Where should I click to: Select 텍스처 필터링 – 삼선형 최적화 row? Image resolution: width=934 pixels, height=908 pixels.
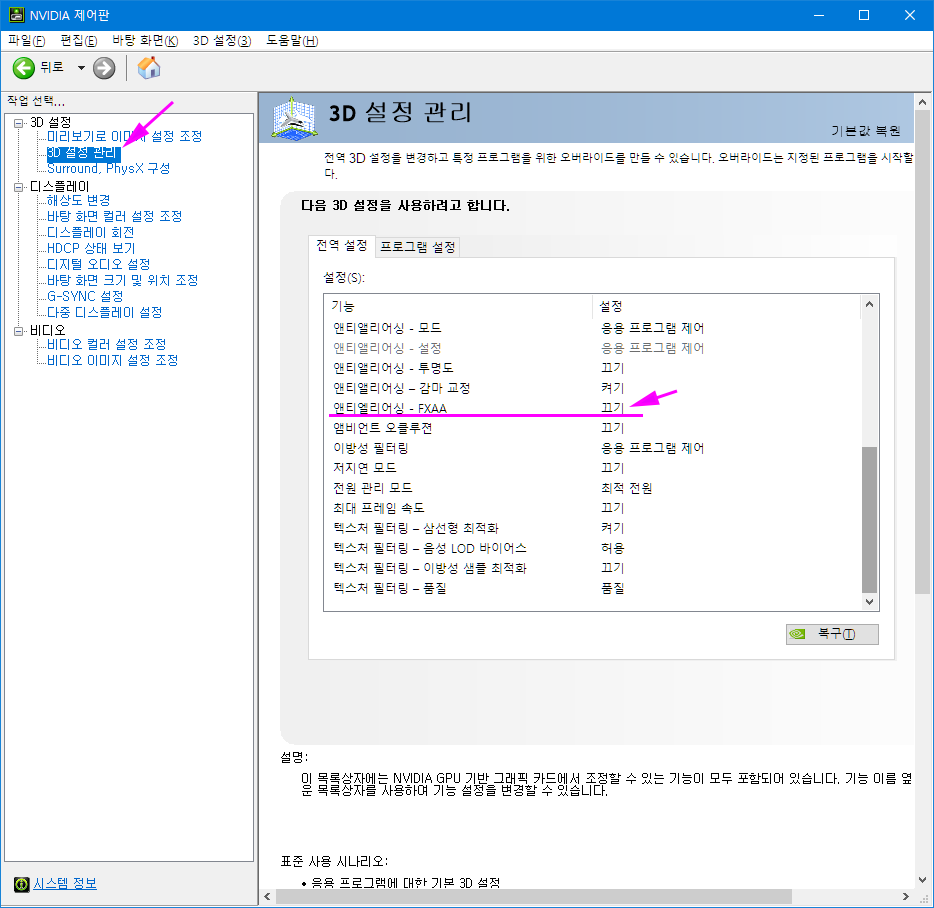point(592,528)
